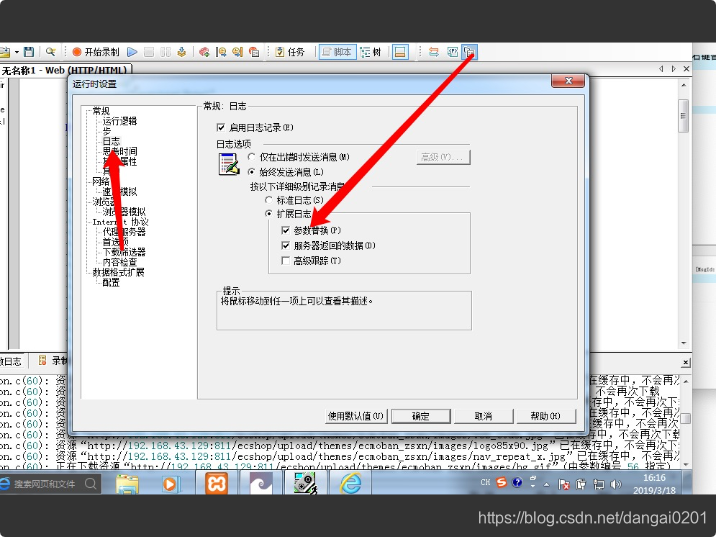Toggle 参数替换 checkbox
This screenshot has height=537, width=716.
click(286, 230)
